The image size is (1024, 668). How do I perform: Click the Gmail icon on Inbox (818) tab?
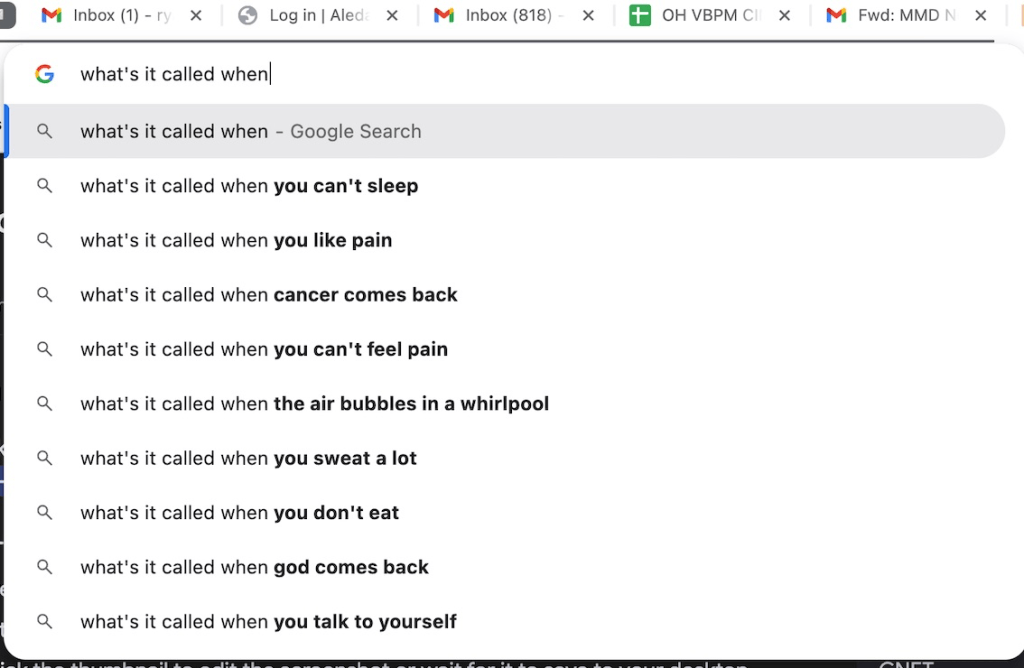(444, 16)
